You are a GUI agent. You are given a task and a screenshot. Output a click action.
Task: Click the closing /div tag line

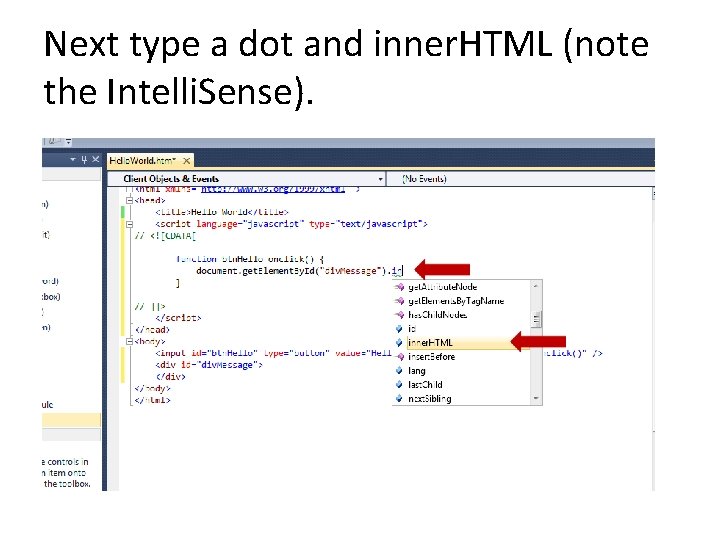coord(170,377)
